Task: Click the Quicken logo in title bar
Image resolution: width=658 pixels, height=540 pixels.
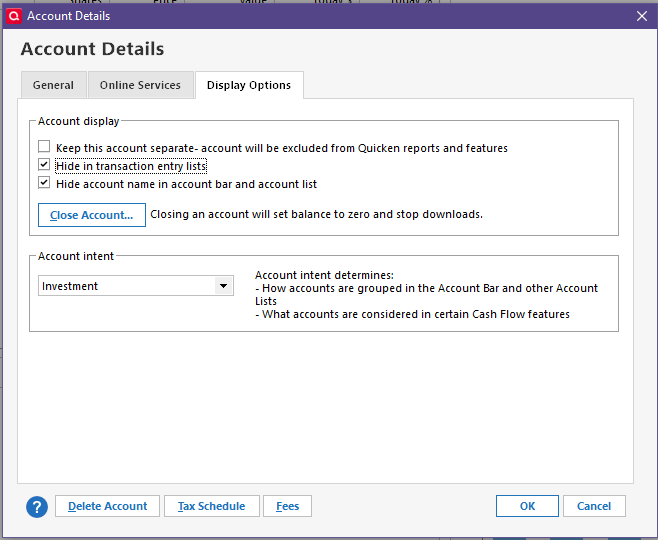Action: click(13, 16)
